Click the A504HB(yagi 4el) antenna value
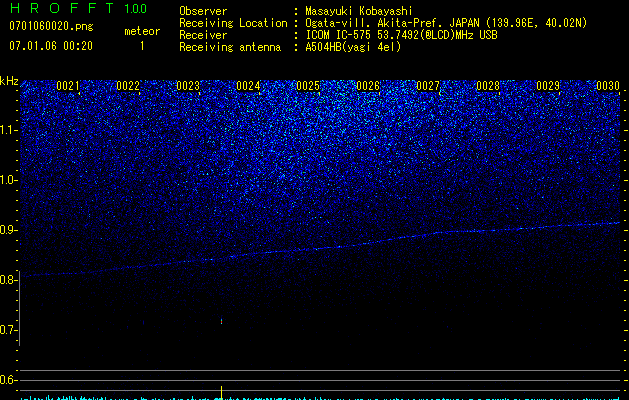 (x=353, y=47)
